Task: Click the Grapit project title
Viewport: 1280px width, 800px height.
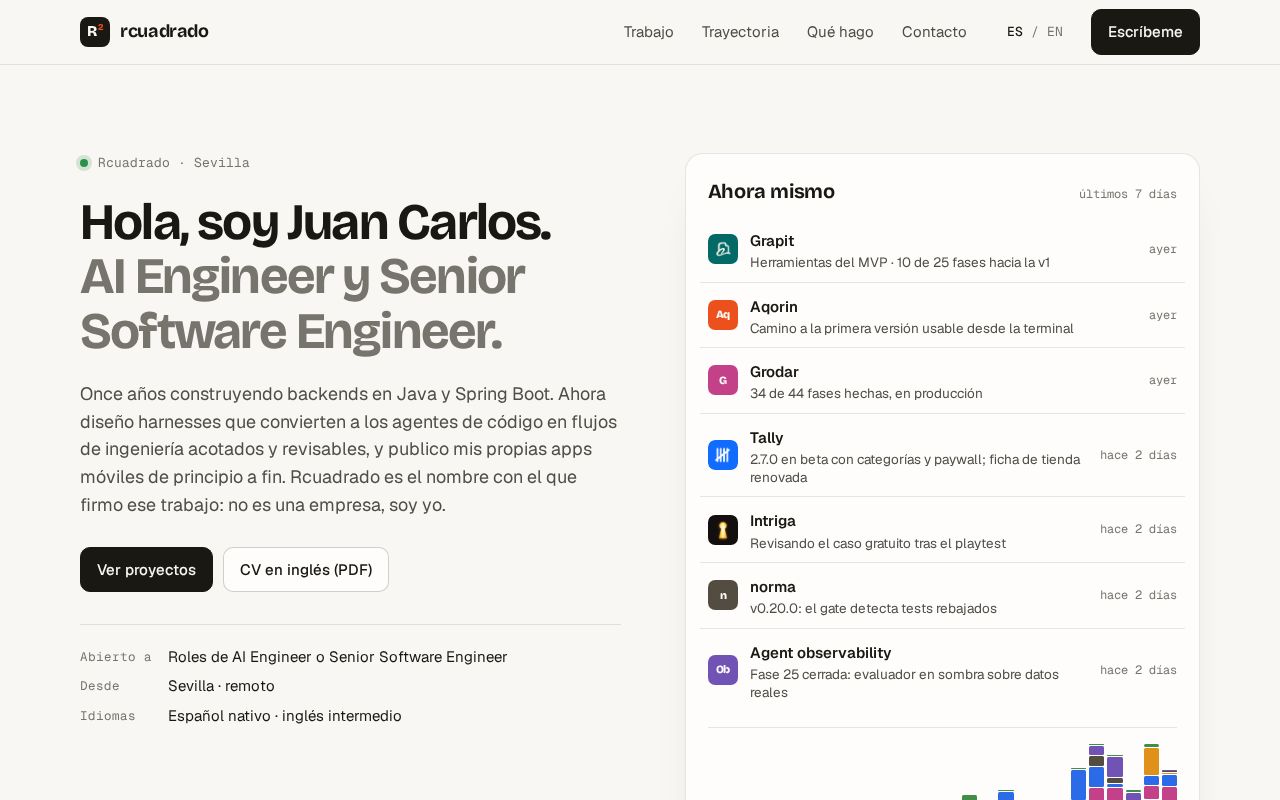Action: click(x=772, y=241)
